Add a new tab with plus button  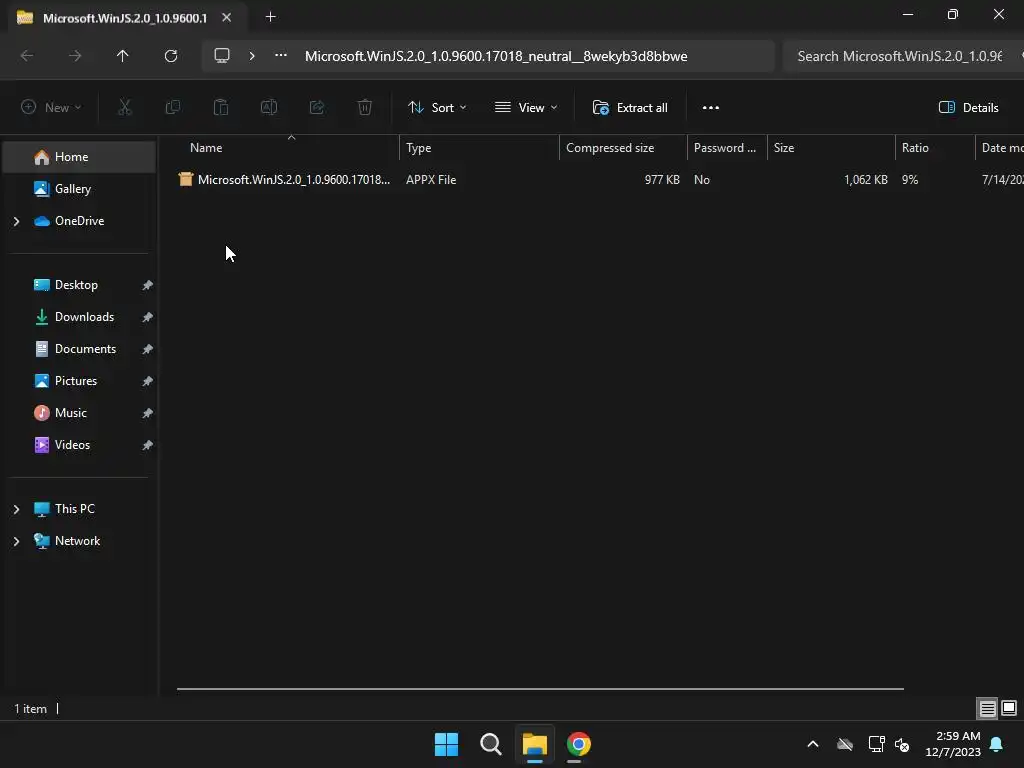pos(270,17)
